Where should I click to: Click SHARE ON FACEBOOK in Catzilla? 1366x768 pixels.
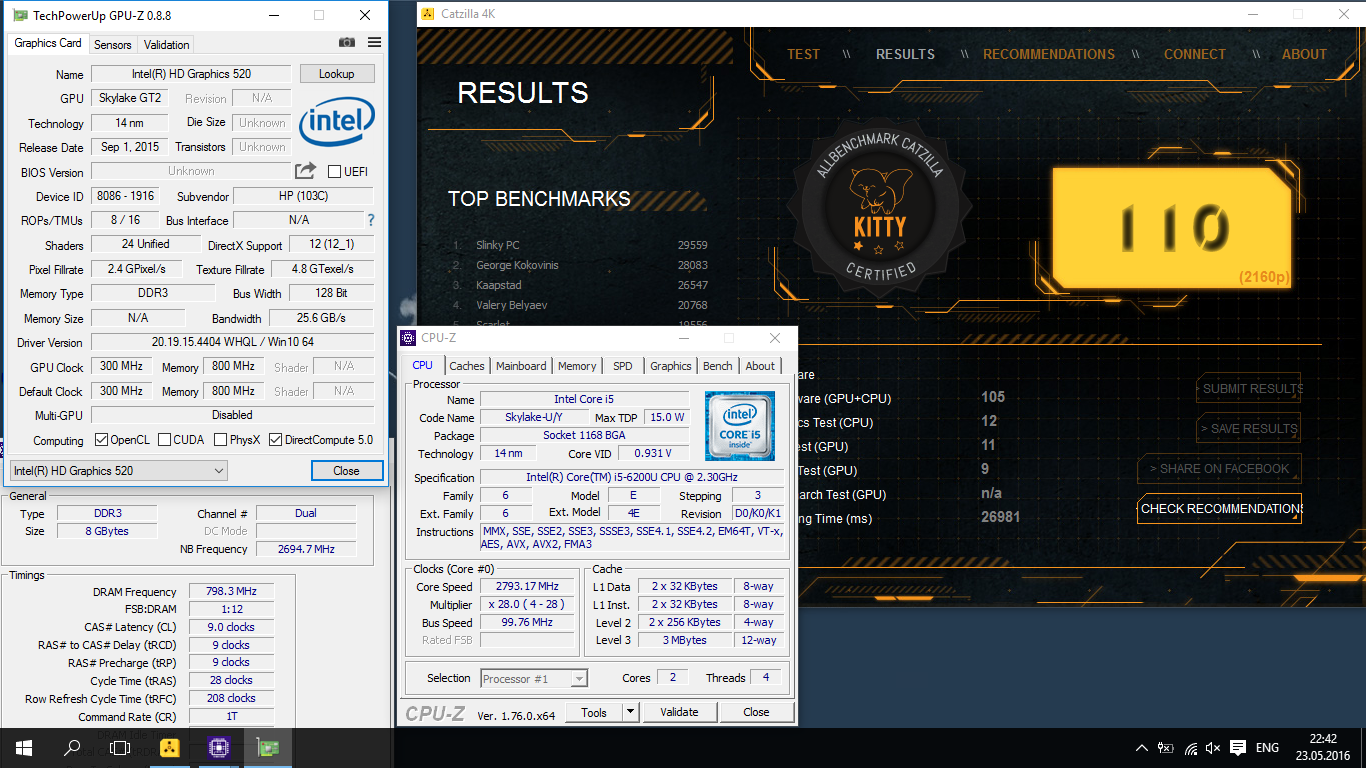pyautogui.click(x=1219, y=468)
